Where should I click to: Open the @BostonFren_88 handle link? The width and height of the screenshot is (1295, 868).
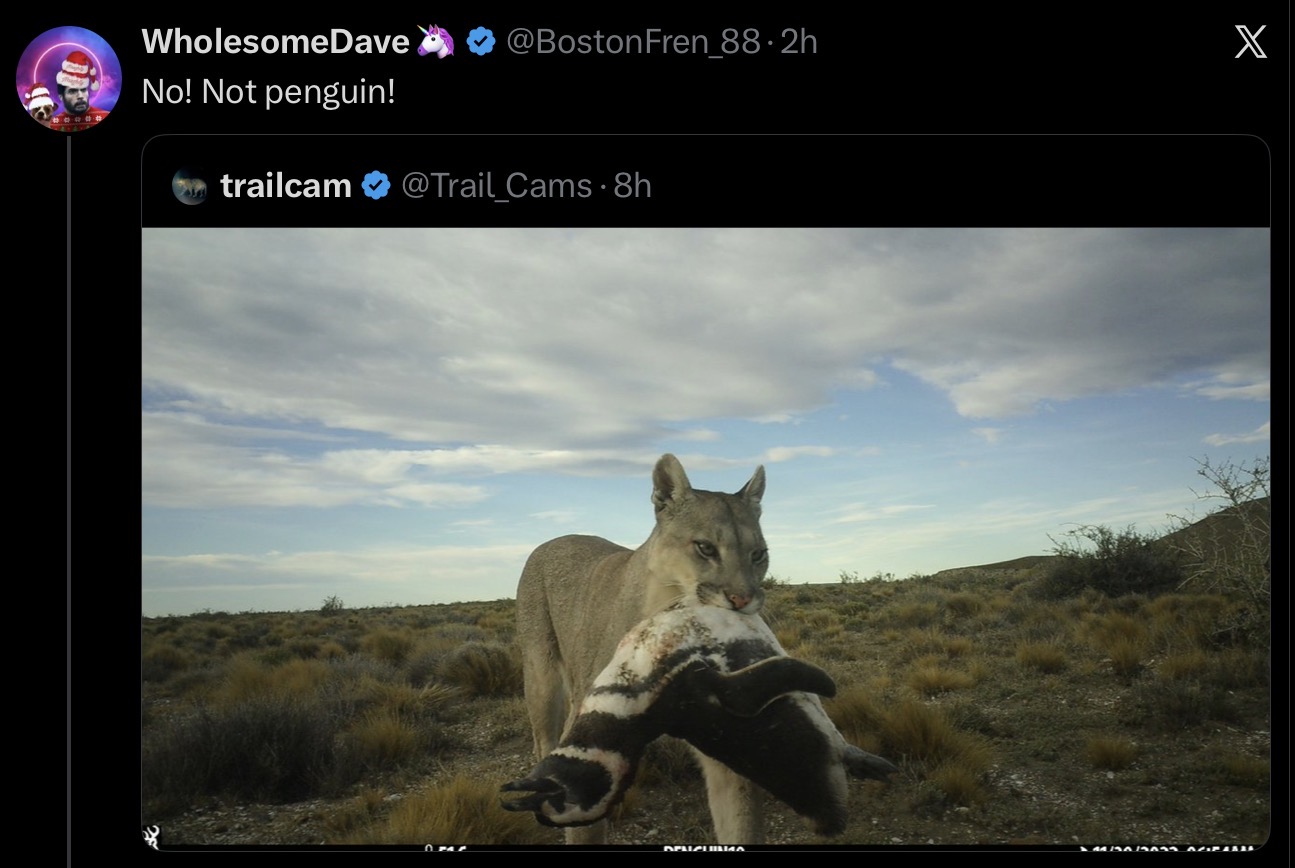tap(633, 42)
